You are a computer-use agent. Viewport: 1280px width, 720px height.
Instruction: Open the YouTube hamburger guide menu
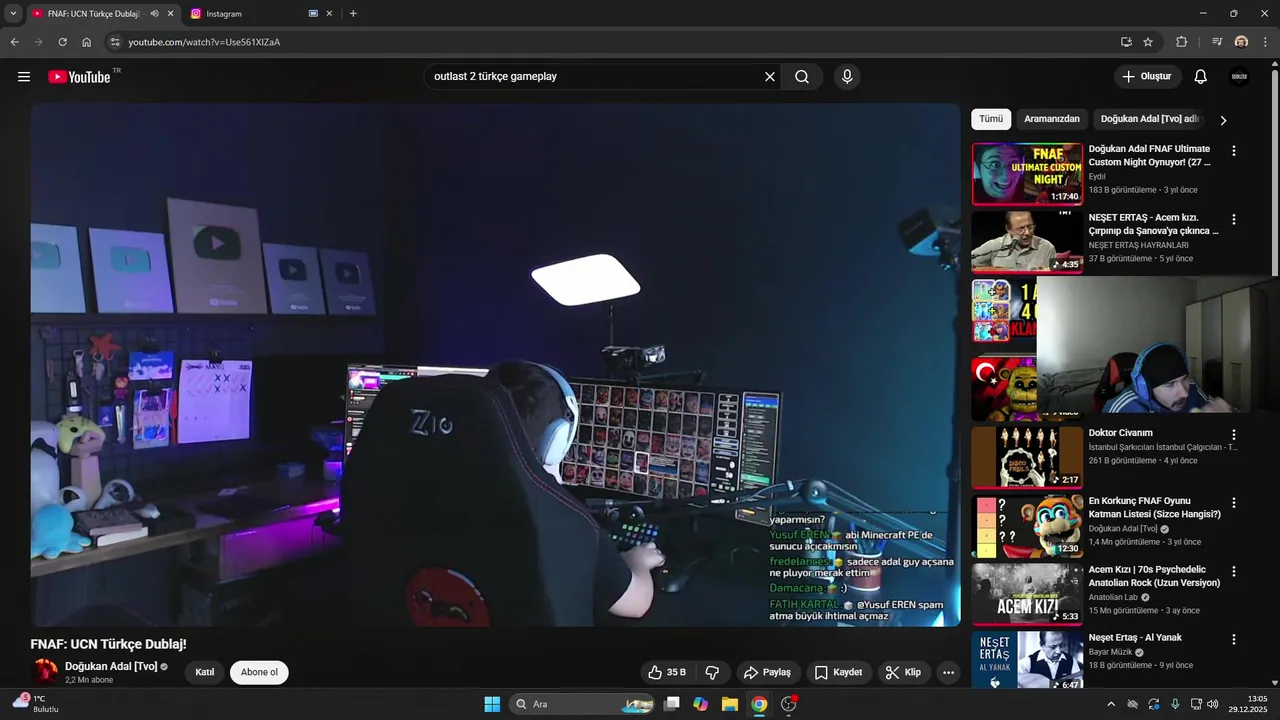pyautogui.click(x=24, y=77)
